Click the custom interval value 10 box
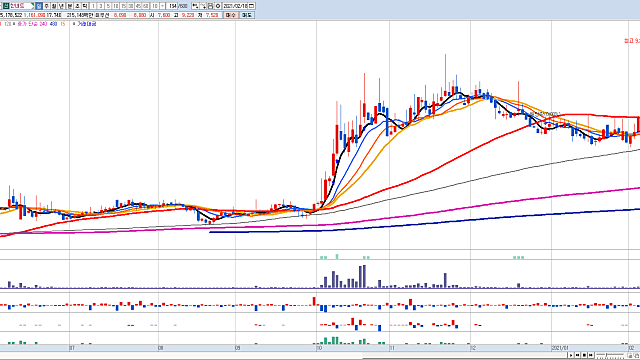Screen dimensions: 640x360 coord(155,6)
